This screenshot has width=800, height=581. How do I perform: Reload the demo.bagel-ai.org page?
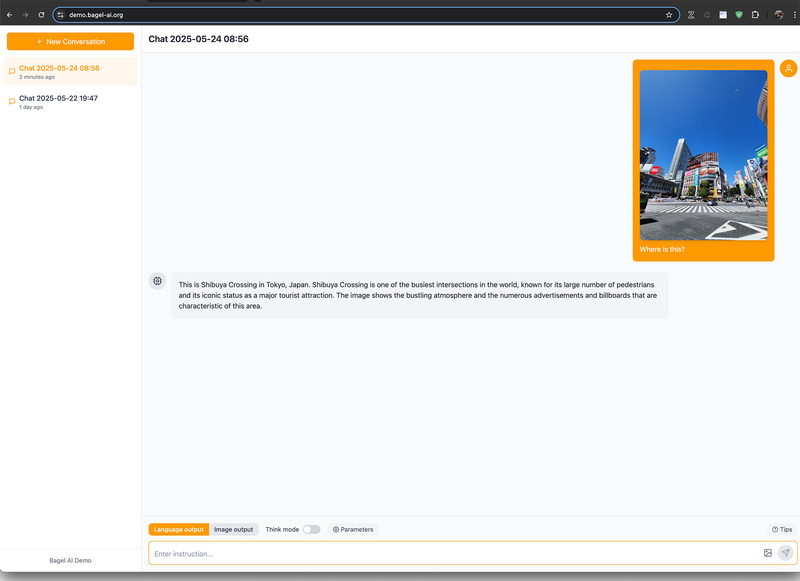pos(41,15)
